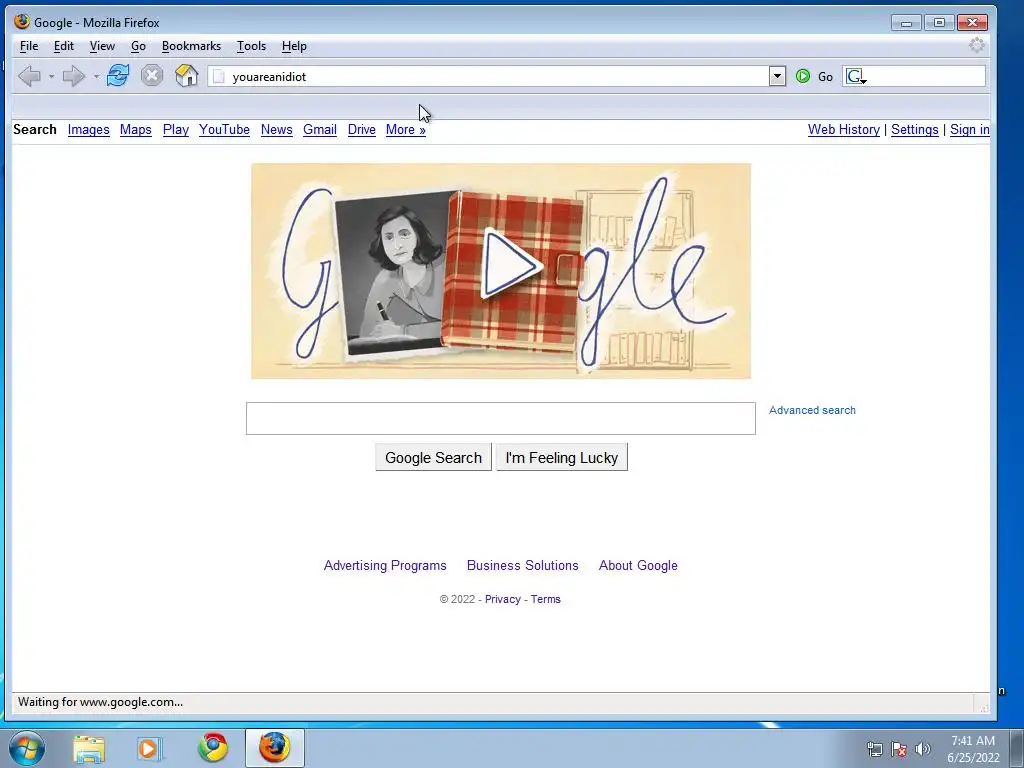
Task: Open Web History link
Action: 844,129
